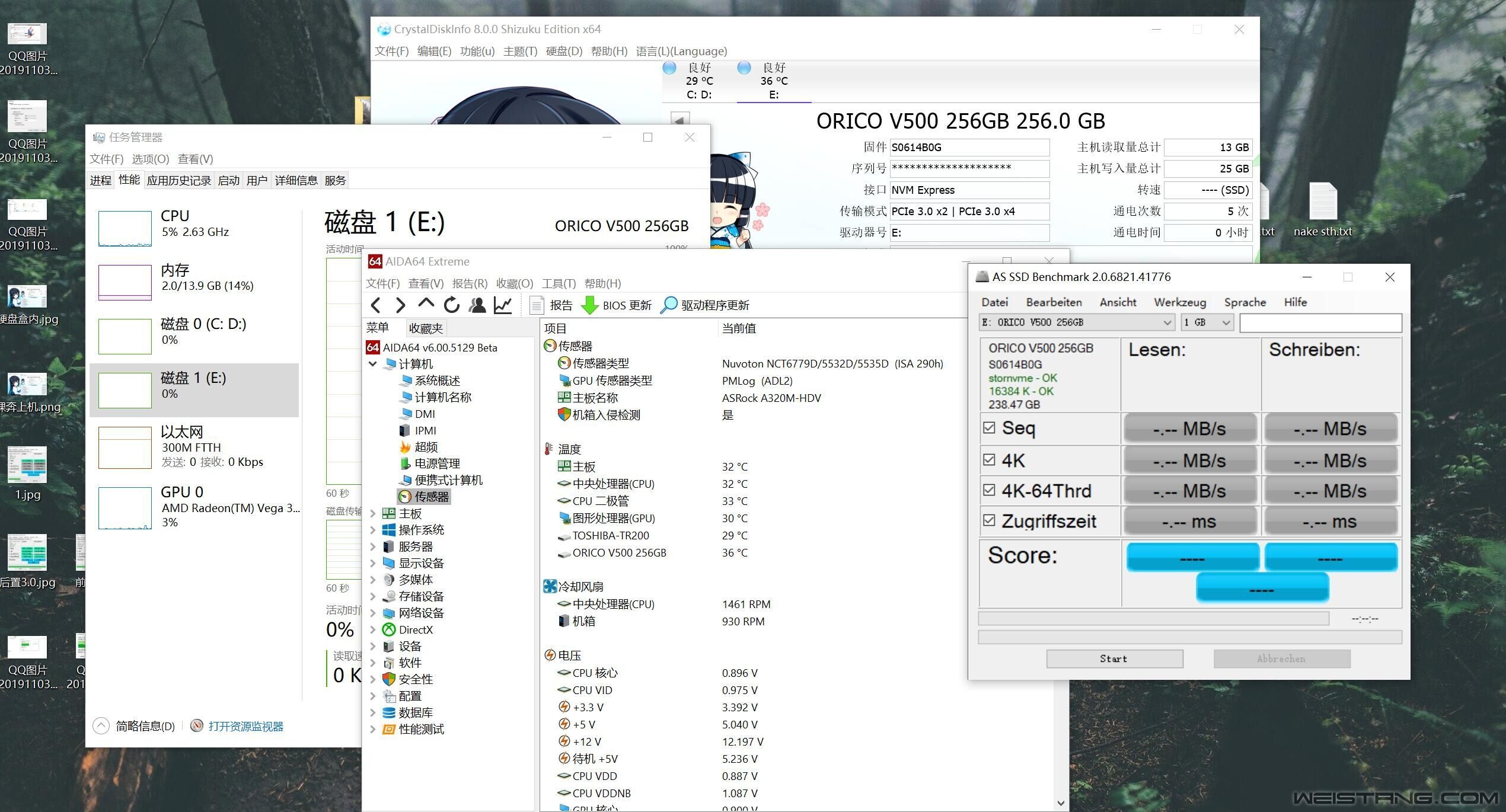Open 工具(T) menu in AIDA64

point(559,284)
